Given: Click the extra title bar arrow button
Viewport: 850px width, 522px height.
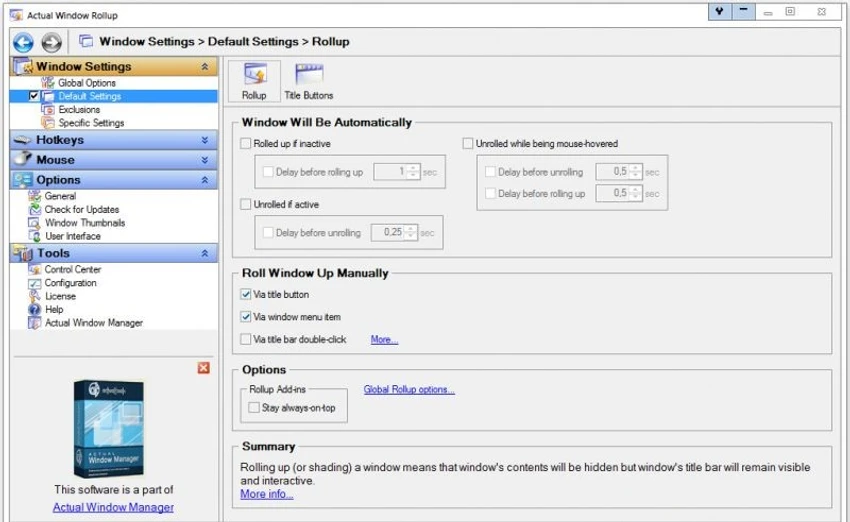Looking at the screenshot, I should (720, 11).
